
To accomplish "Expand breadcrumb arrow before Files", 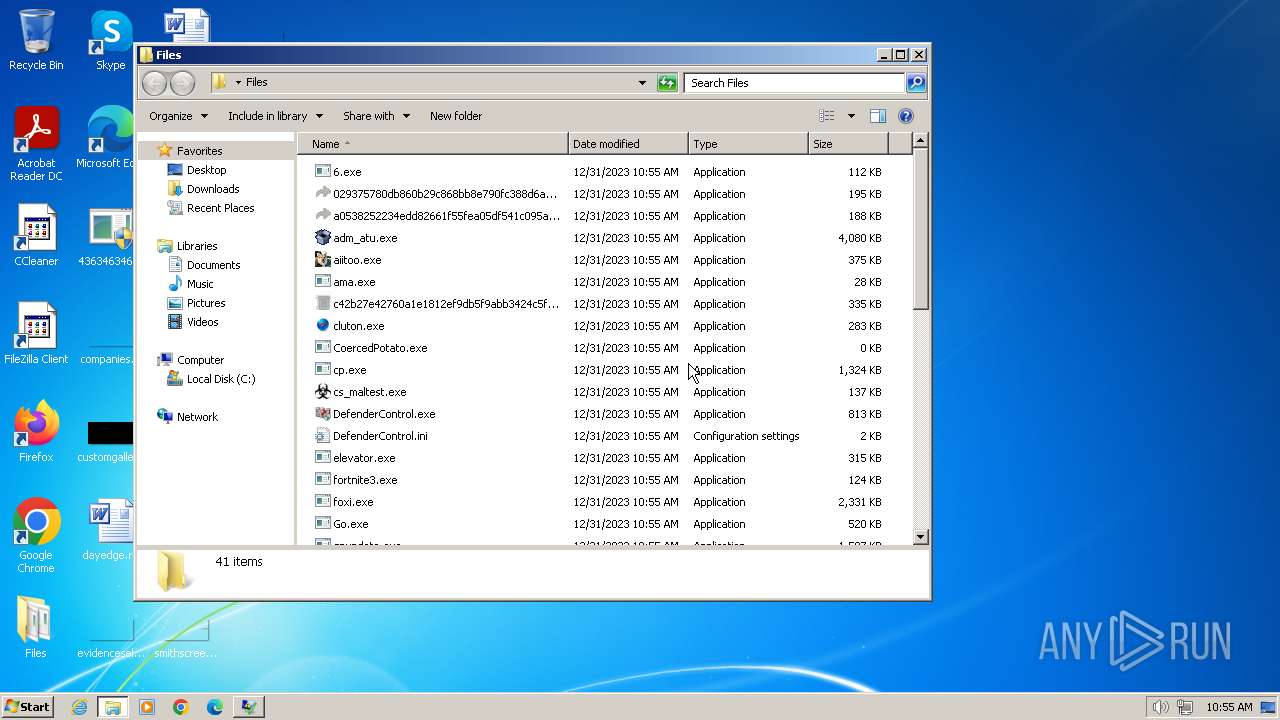I will click(x=238, y=83).
